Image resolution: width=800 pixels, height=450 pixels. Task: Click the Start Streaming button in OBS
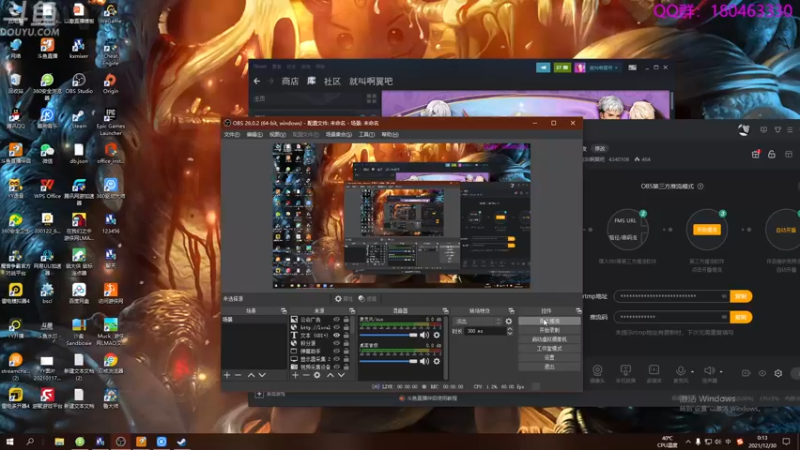click(549, 321)
